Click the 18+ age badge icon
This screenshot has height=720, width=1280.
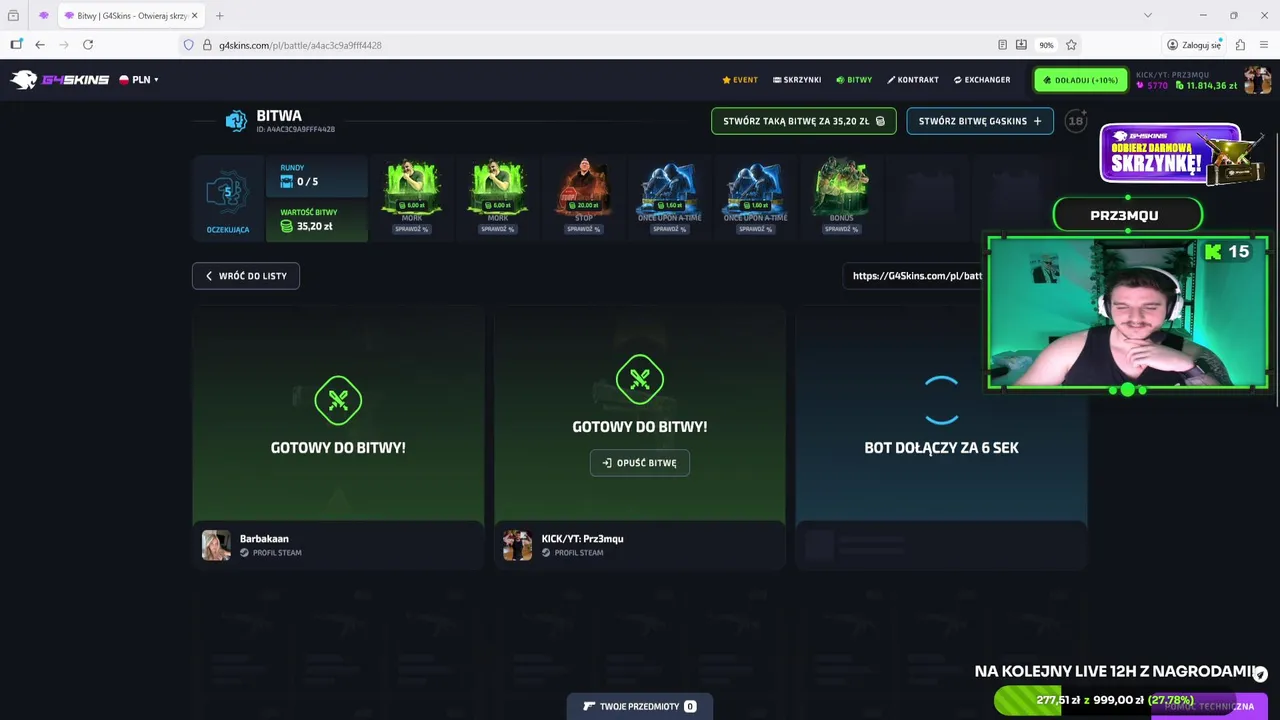[x=1076, y=121]
